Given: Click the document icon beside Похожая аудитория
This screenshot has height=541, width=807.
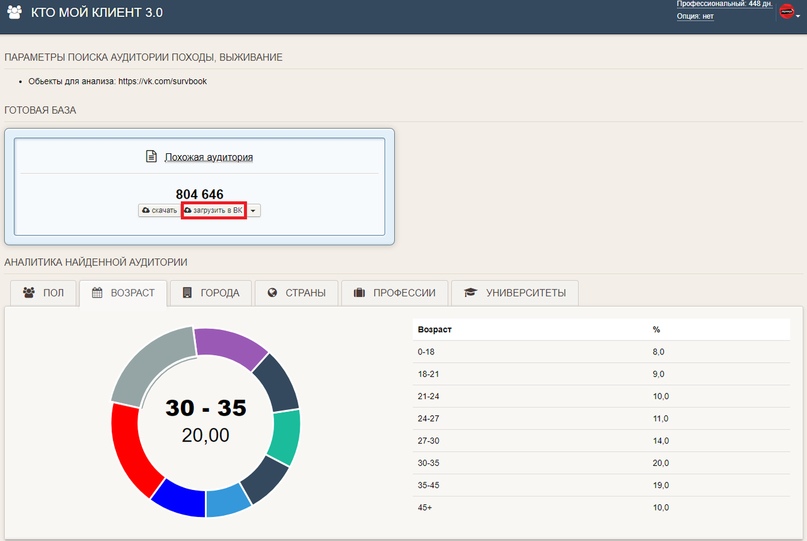Looking at the screenshot, I should click(152, 157).
